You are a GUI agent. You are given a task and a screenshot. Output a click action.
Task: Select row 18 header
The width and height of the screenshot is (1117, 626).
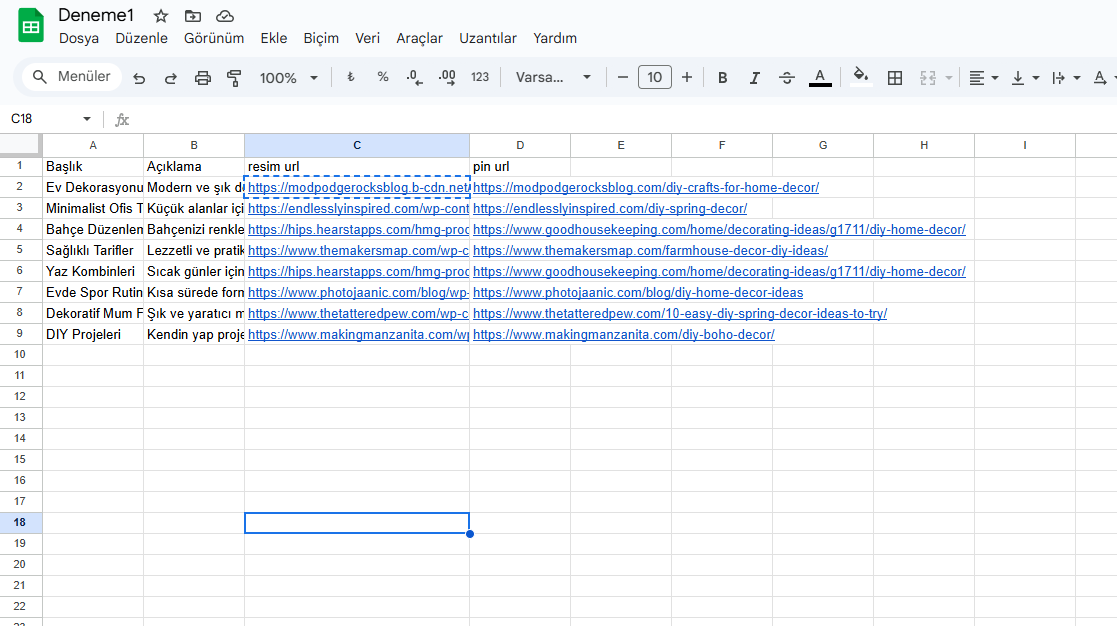[19, 523]
